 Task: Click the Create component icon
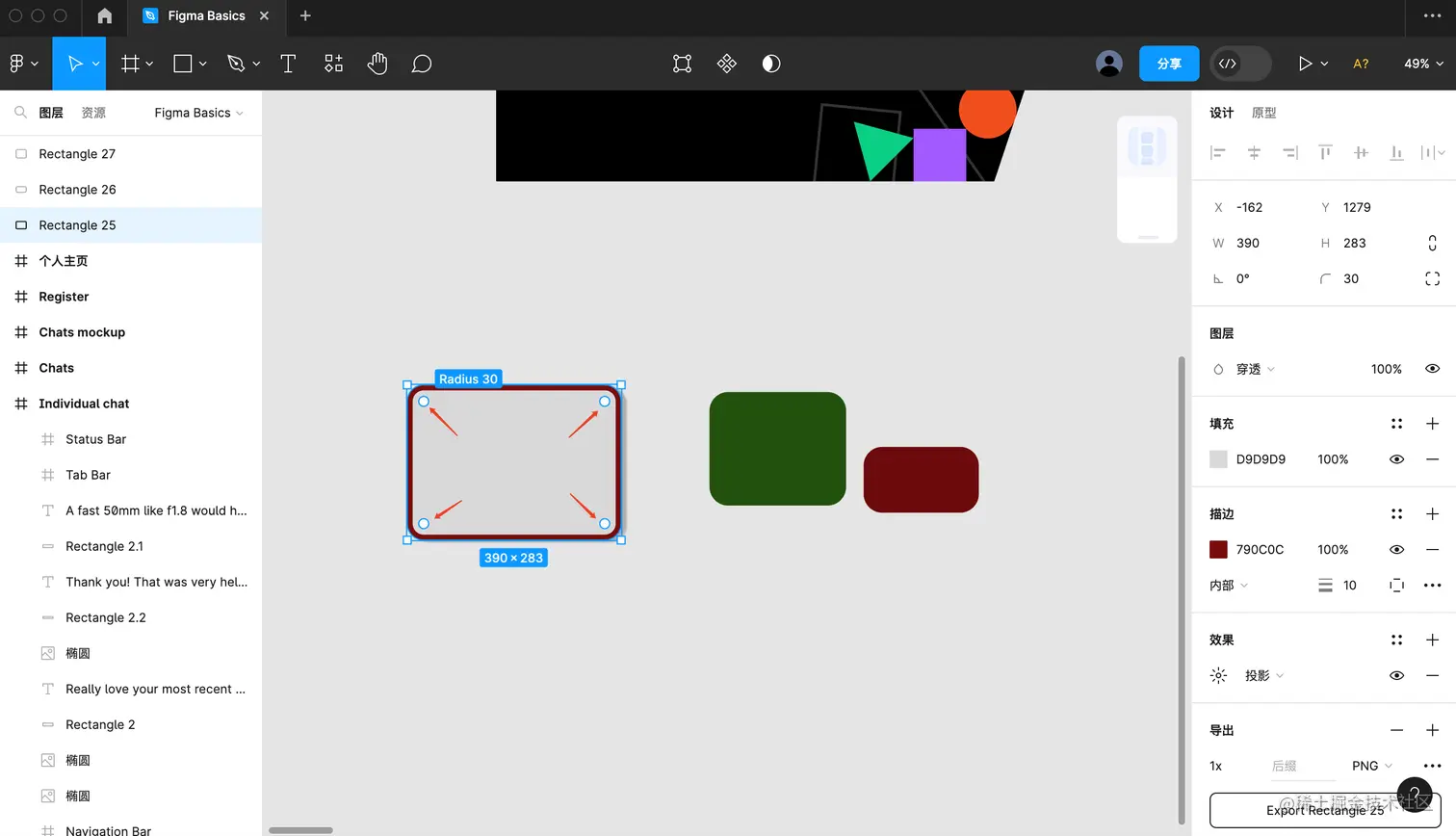click(727, 64)
